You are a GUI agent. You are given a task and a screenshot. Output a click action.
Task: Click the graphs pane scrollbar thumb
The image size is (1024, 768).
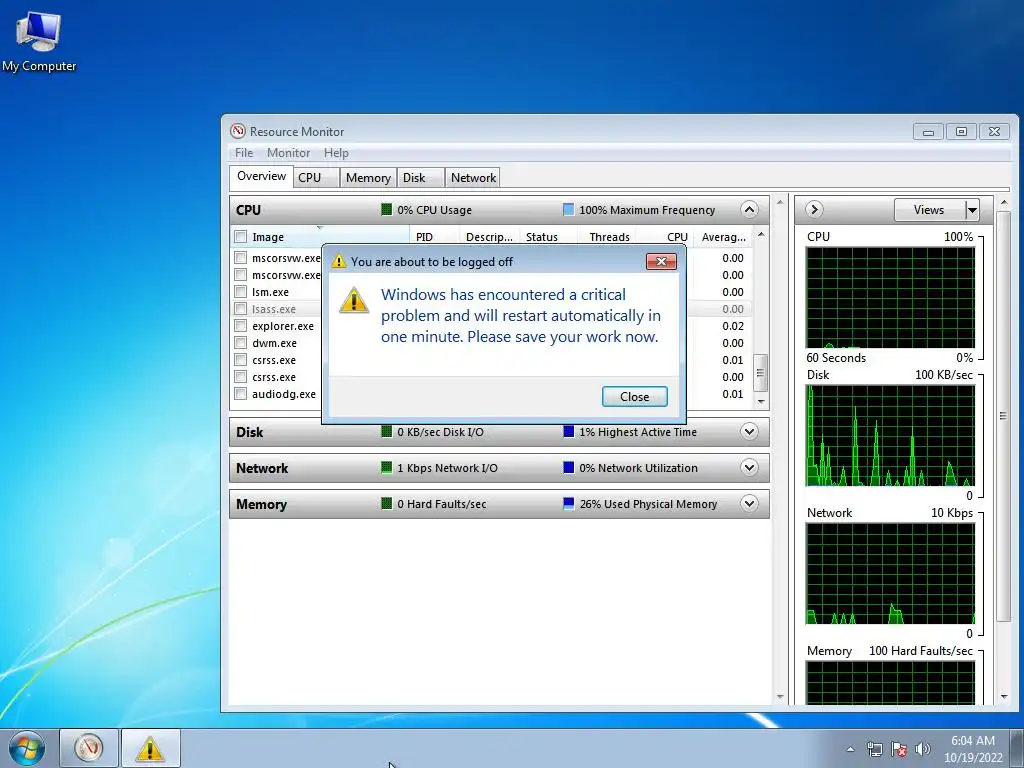tap(1003, 415)
